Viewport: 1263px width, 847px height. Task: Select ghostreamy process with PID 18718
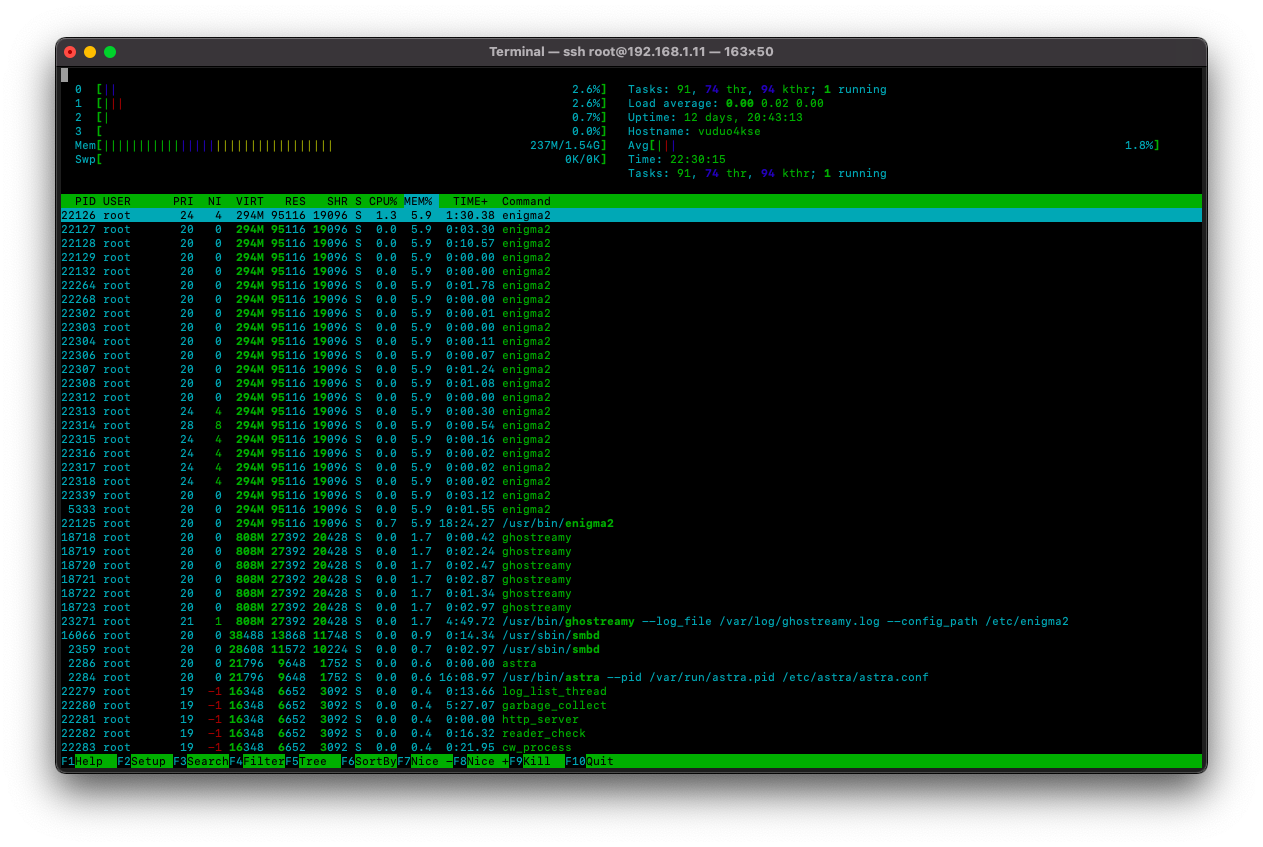coord(631,537)
